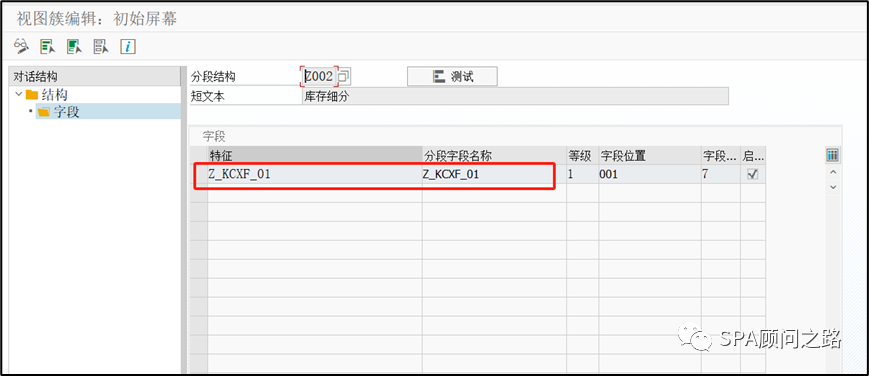Click the open folder icon beside 字段

tap(44, 113)
